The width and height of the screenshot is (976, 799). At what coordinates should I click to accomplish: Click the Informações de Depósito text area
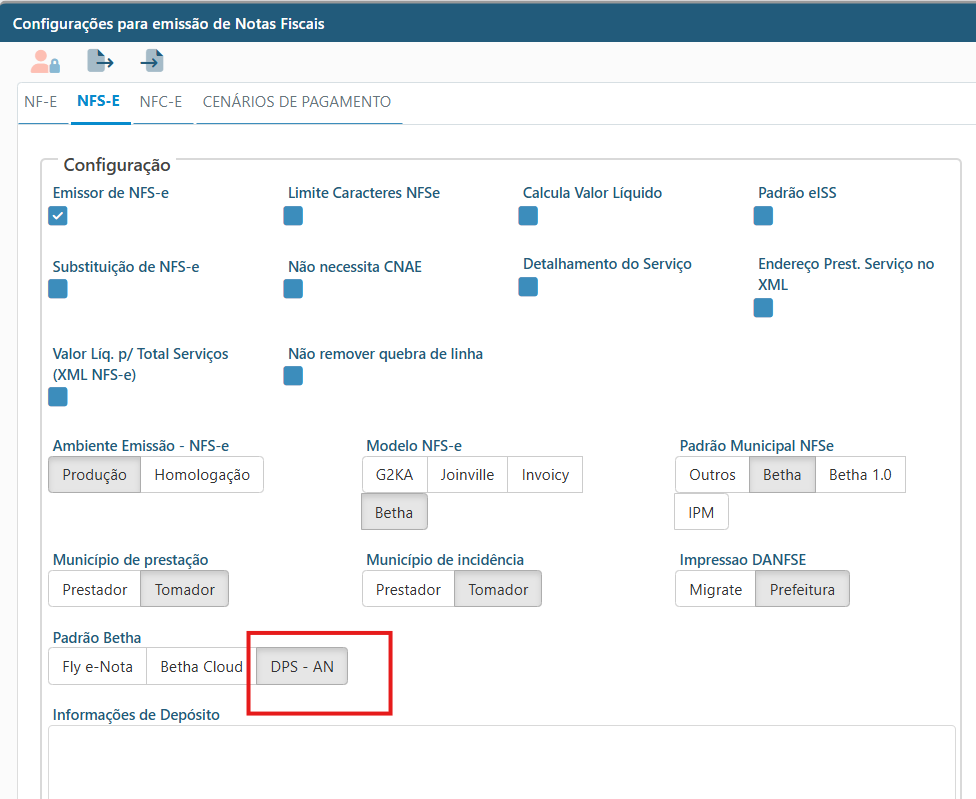500,760
